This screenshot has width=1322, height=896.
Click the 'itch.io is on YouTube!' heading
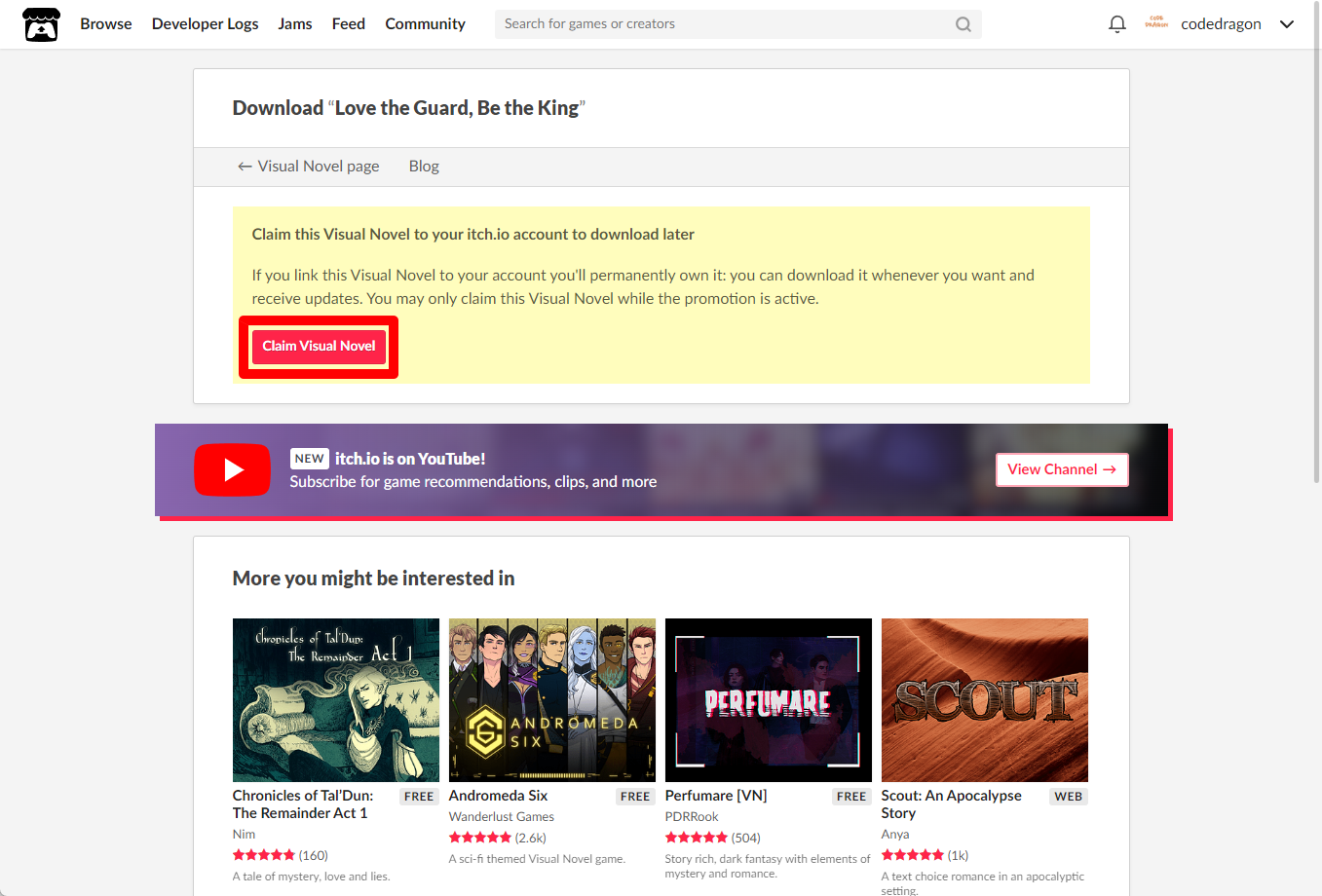click(x=410, y=459)
